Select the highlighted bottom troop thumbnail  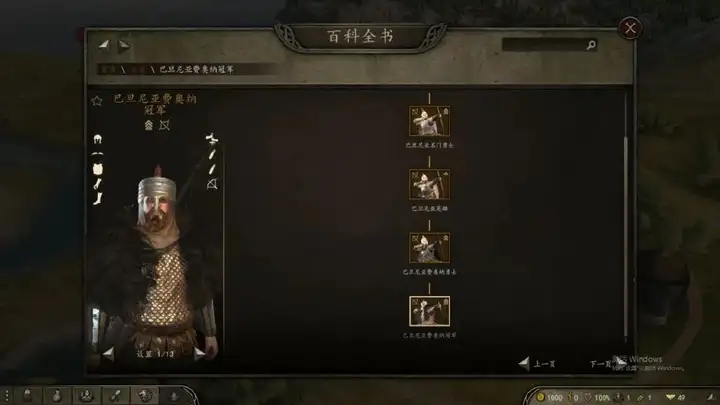(x=429, y=311)
